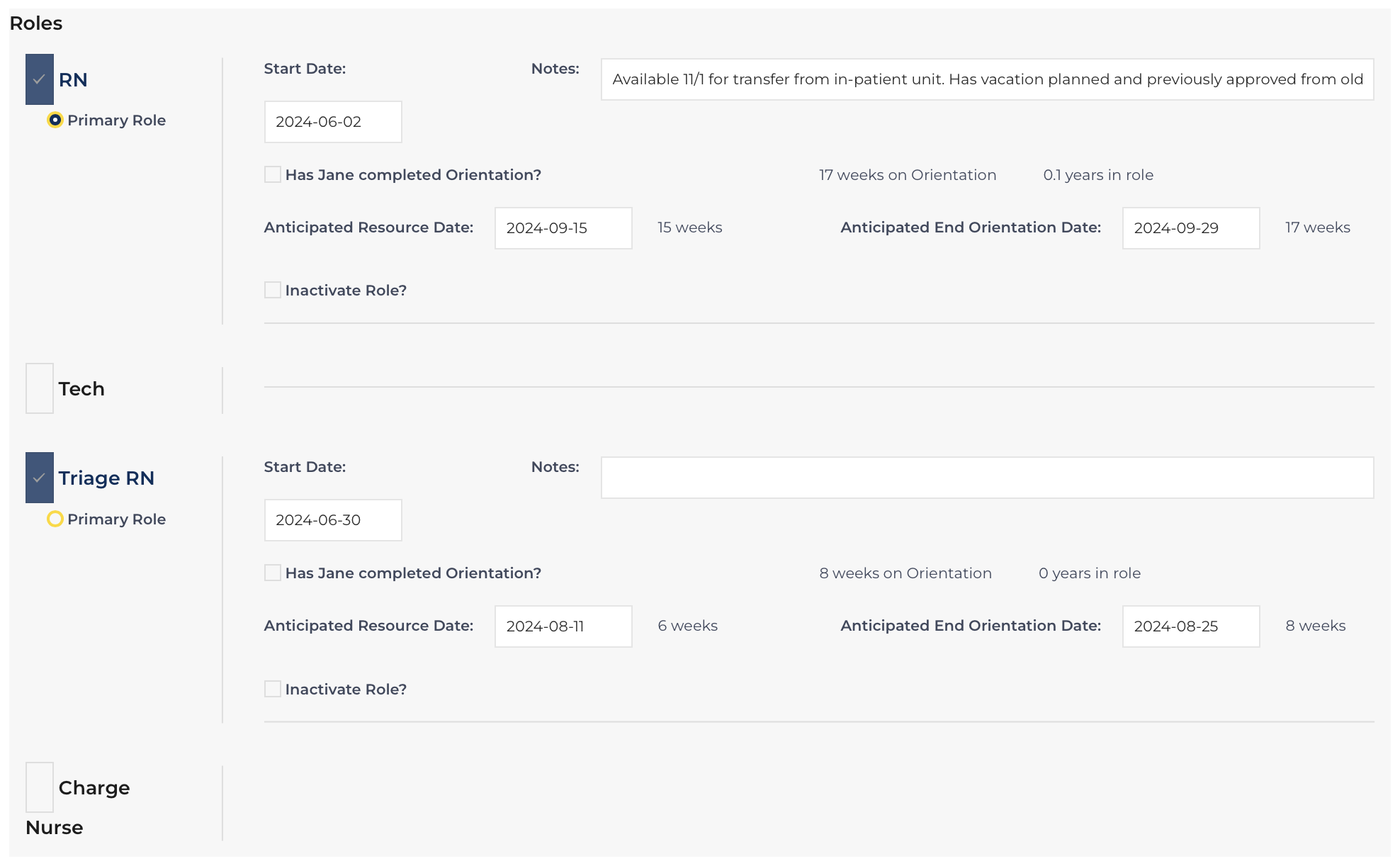Click the Triage RN Start Date field 2024-06-30
Screen dimensions: 1400x866
click(x=333, y=520)
